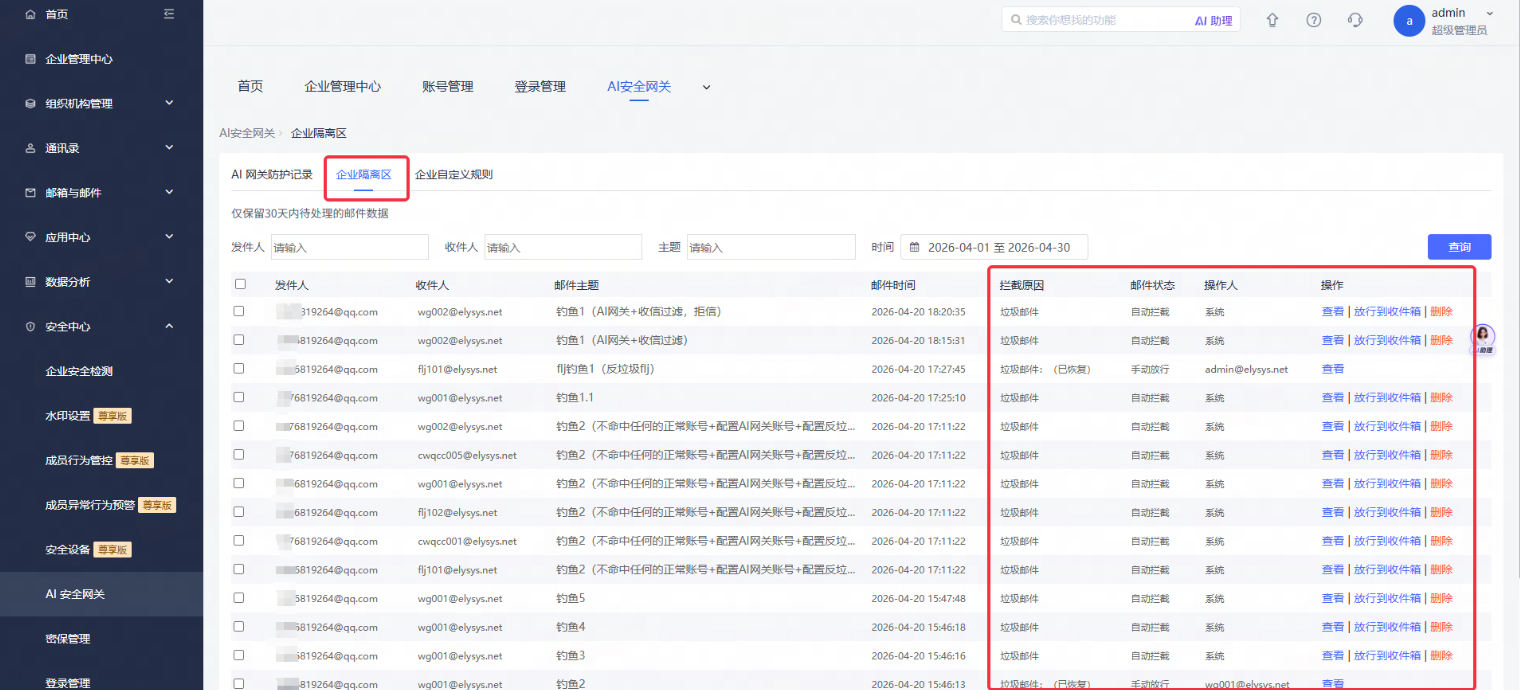Click the AI安全网关 breadcrumb link
The height and width of the screenshot is (690, 1520).
[247, 133]
